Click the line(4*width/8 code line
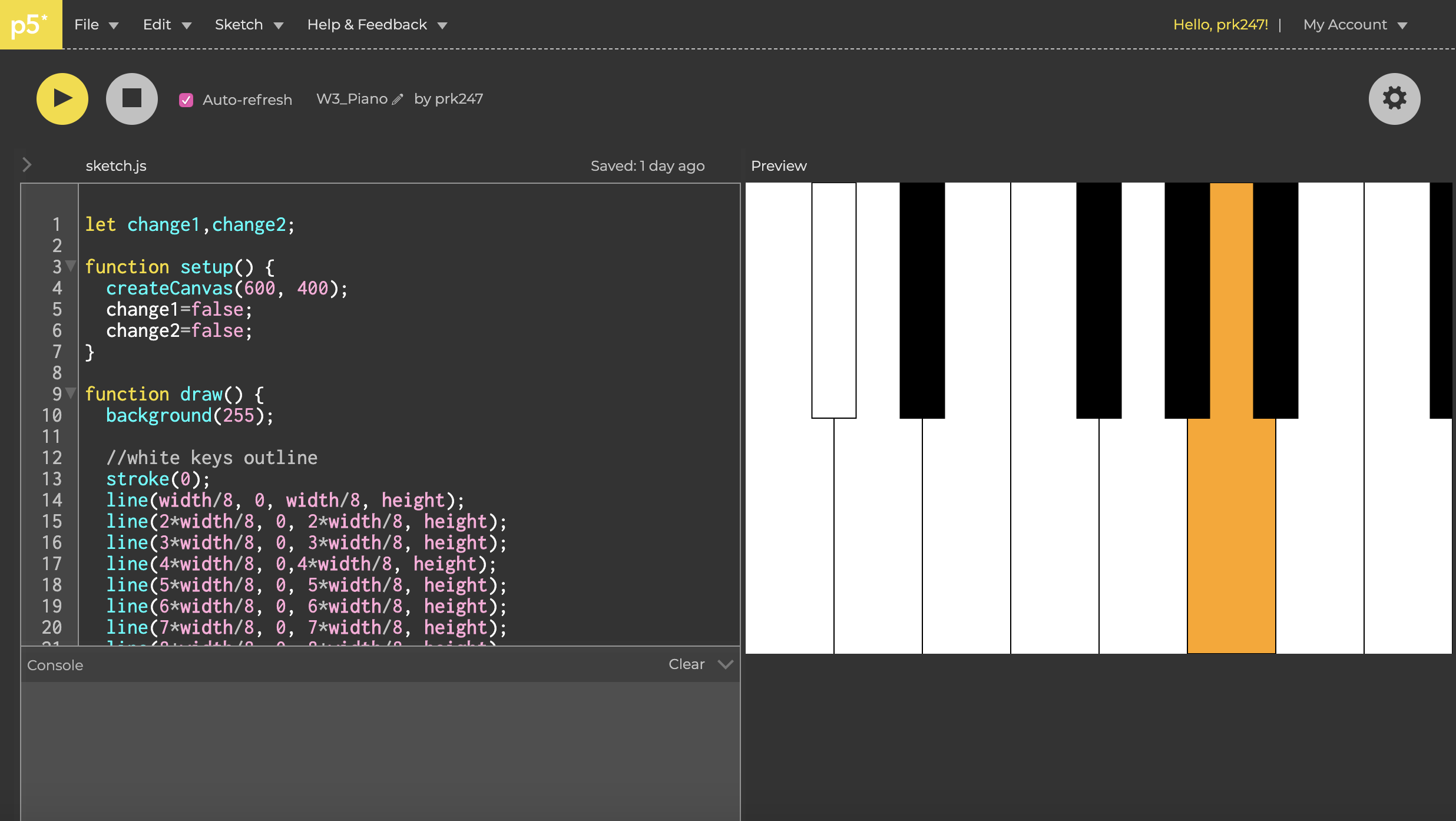Screen dimensions: 1456x821 pos(302,564)
